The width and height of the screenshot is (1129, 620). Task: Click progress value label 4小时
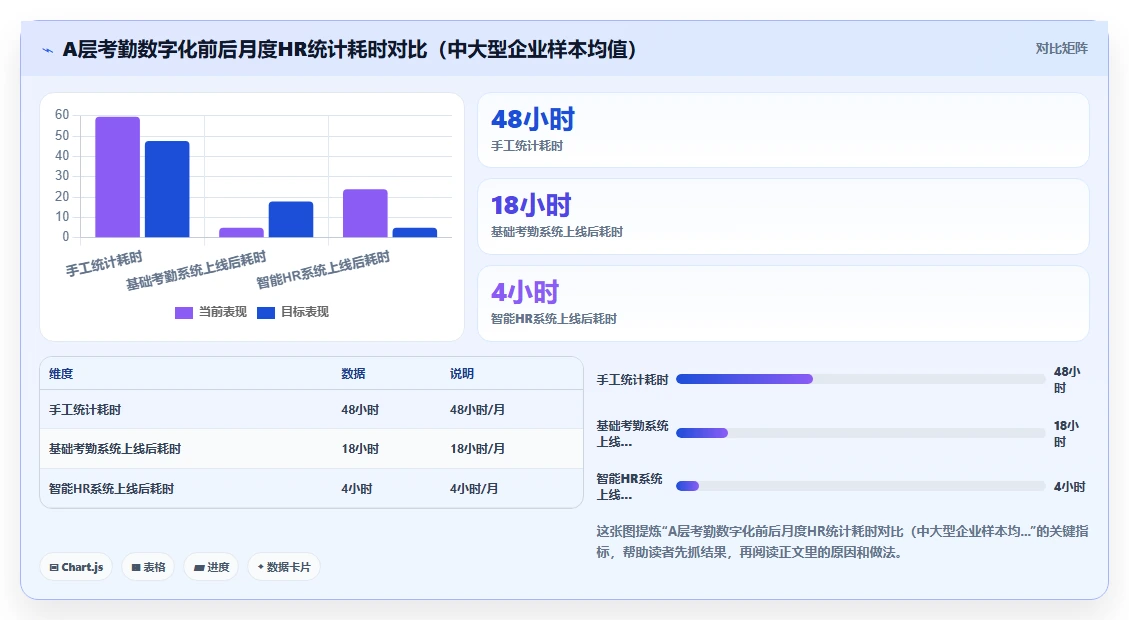tap(1069, 487)
